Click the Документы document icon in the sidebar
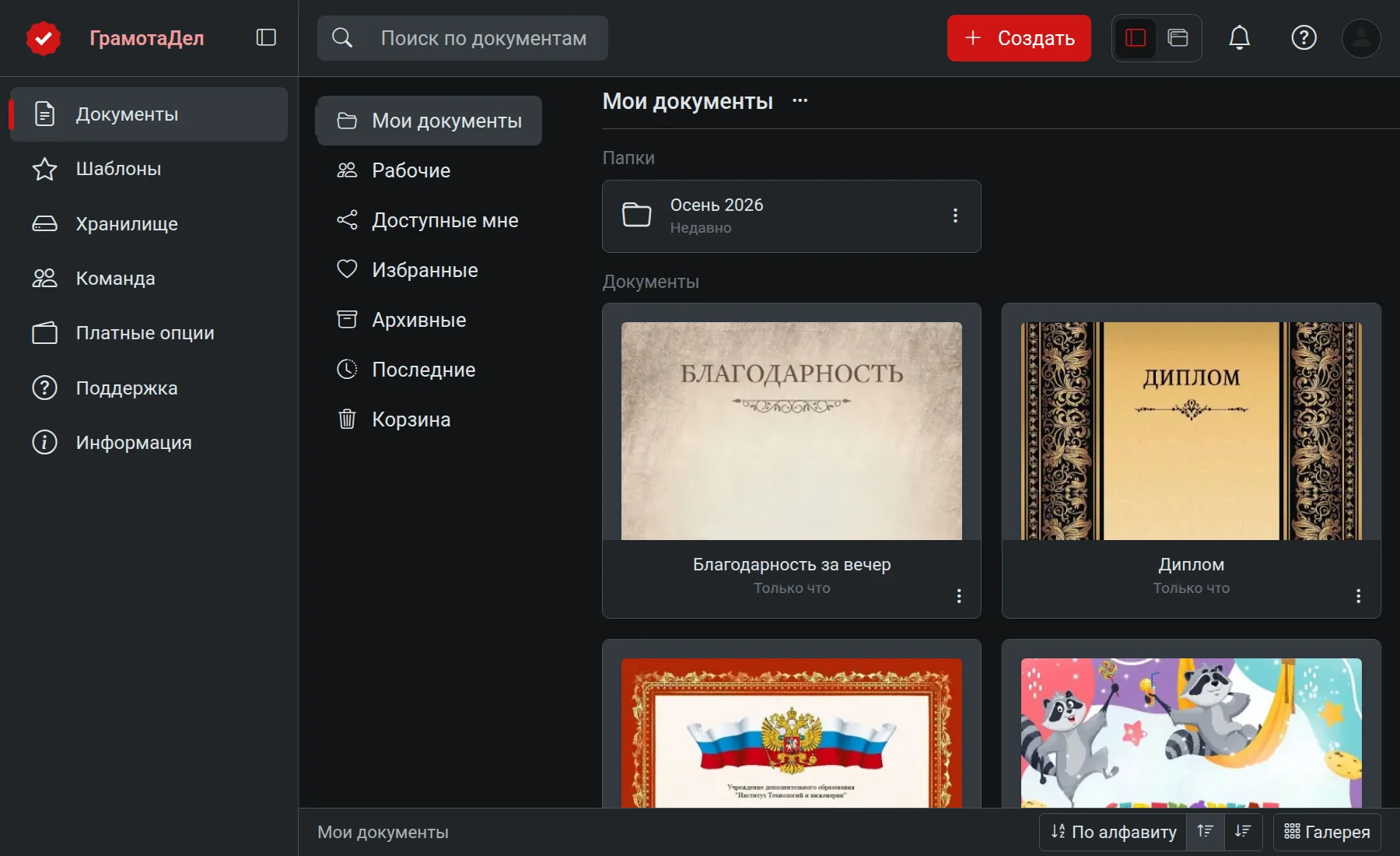1400x856 pixels. (44, 114)
